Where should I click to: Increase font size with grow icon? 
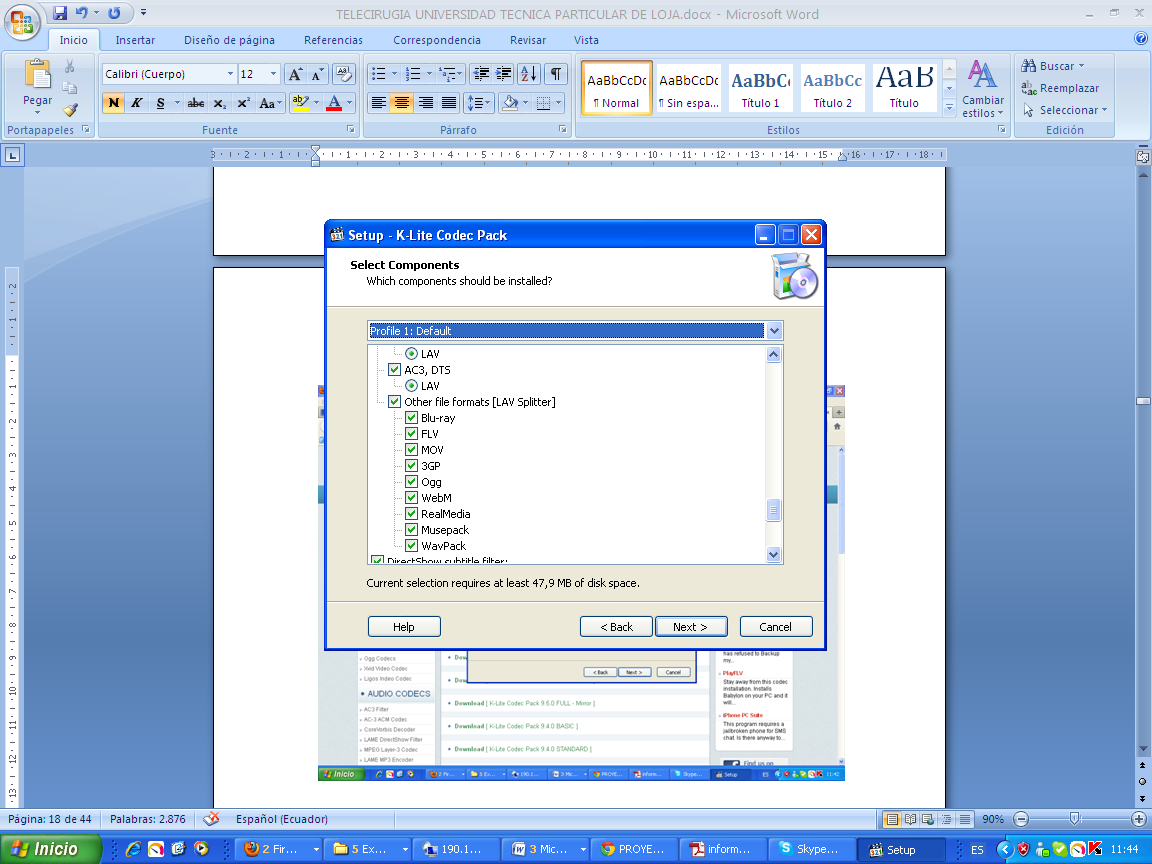pyautogui.click(x=295, y=74)
